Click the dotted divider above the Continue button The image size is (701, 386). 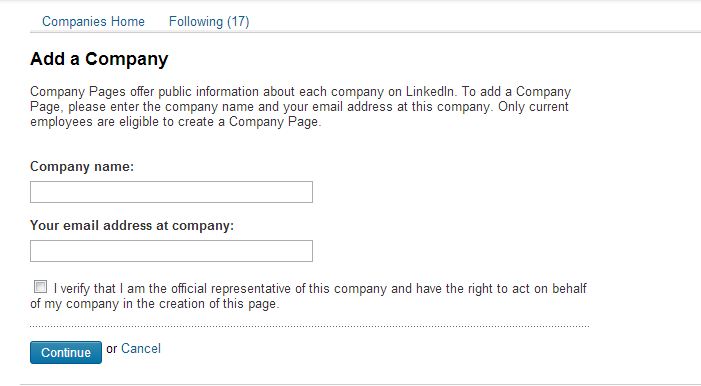[x=309, y=327]
